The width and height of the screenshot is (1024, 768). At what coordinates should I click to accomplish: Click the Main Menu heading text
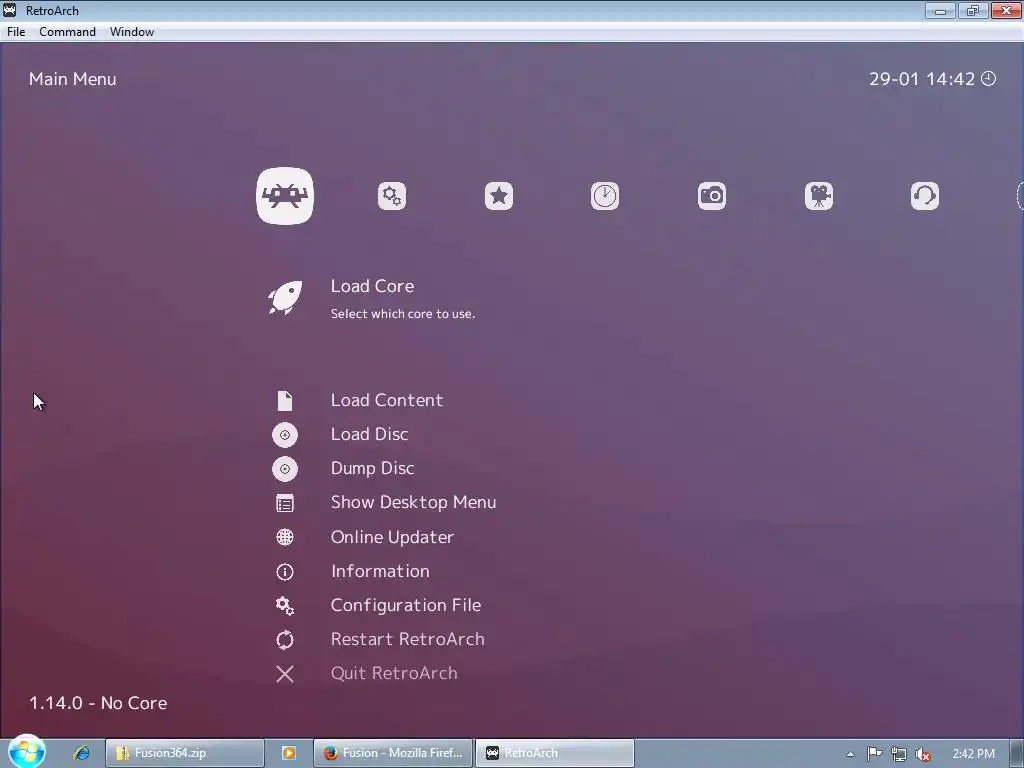click(x=72, y=79)
